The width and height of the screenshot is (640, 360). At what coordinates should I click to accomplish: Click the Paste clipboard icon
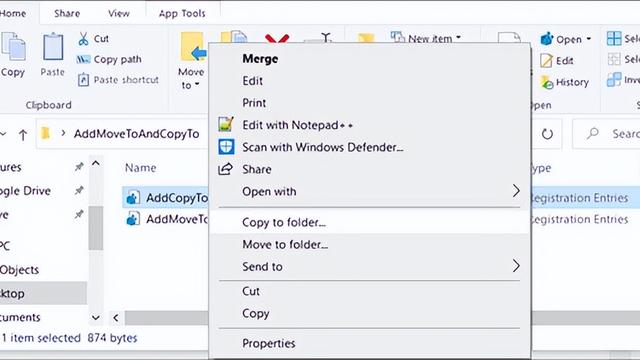[53, 47]
